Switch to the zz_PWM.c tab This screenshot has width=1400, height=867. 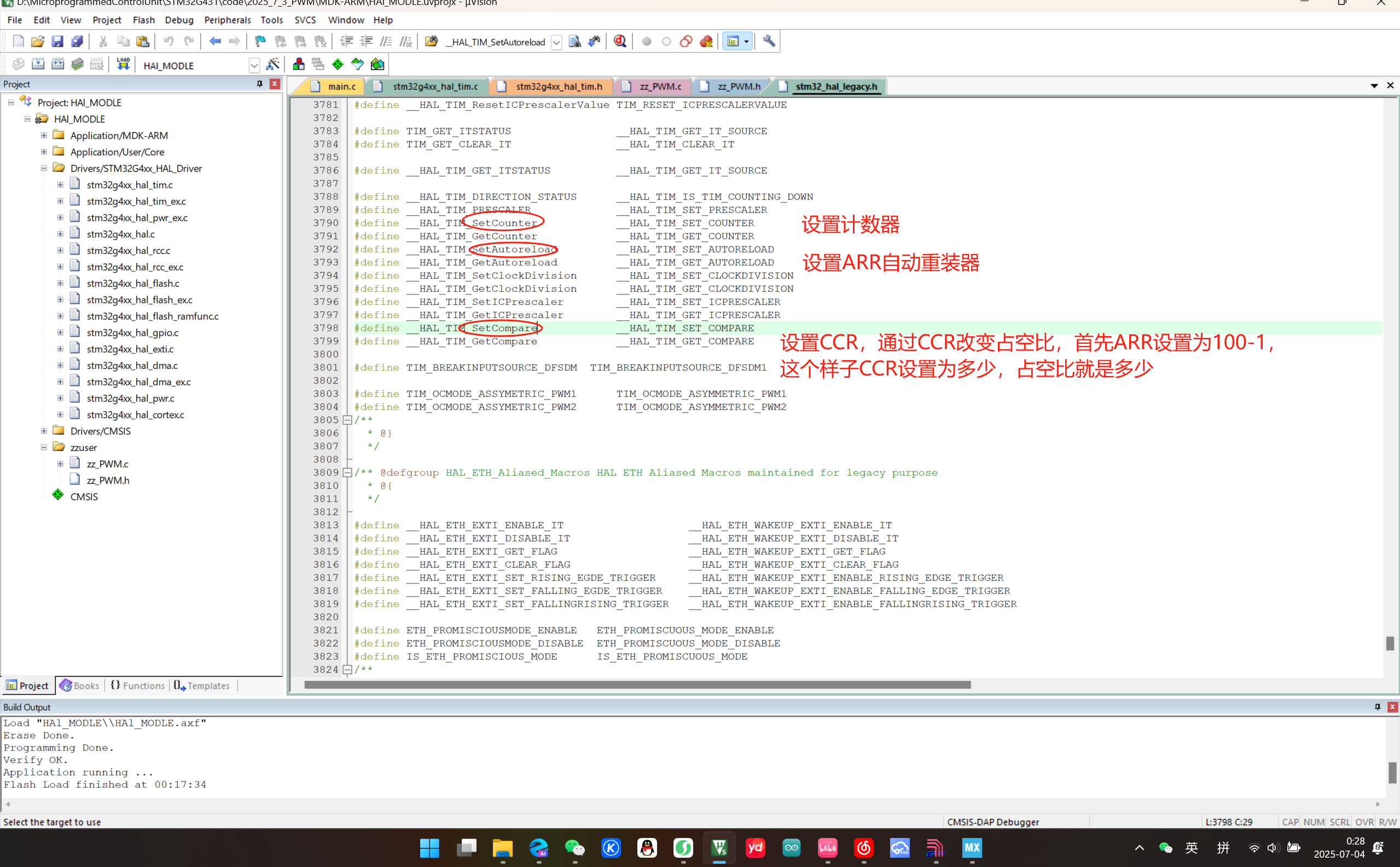pos(660,86)
